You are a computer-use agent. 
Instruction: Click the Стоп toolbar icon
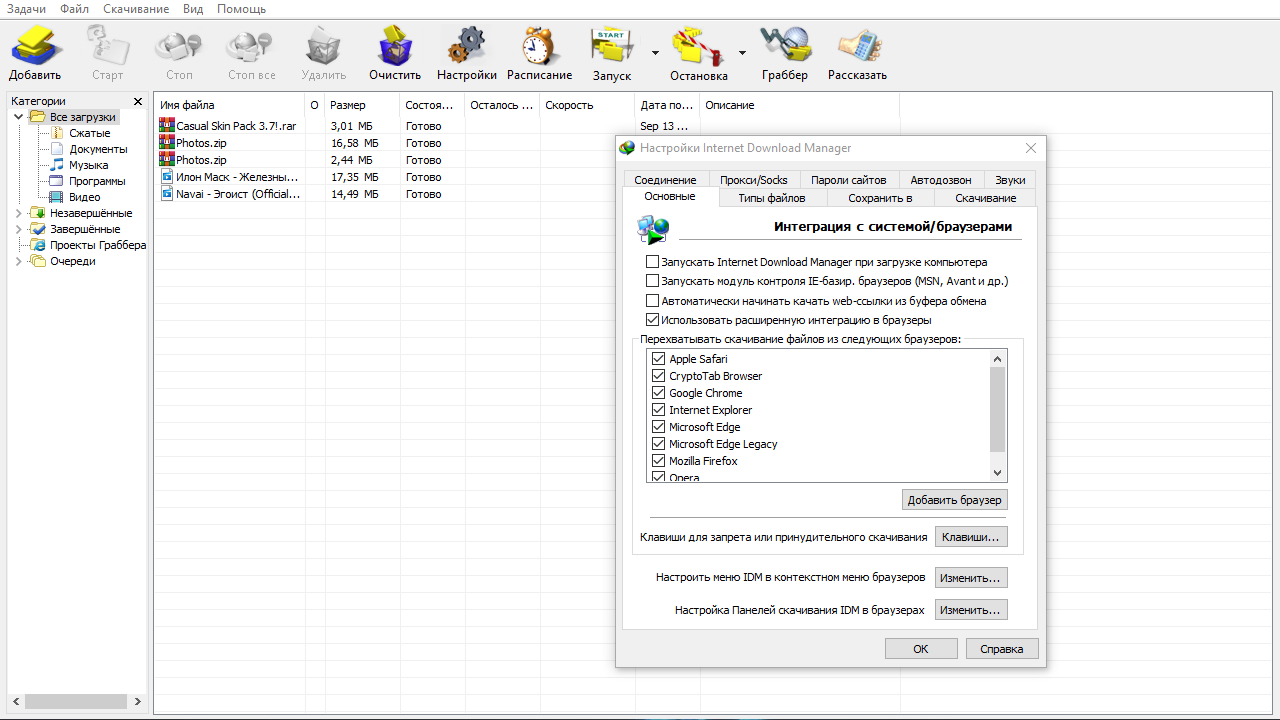[179, 45]
